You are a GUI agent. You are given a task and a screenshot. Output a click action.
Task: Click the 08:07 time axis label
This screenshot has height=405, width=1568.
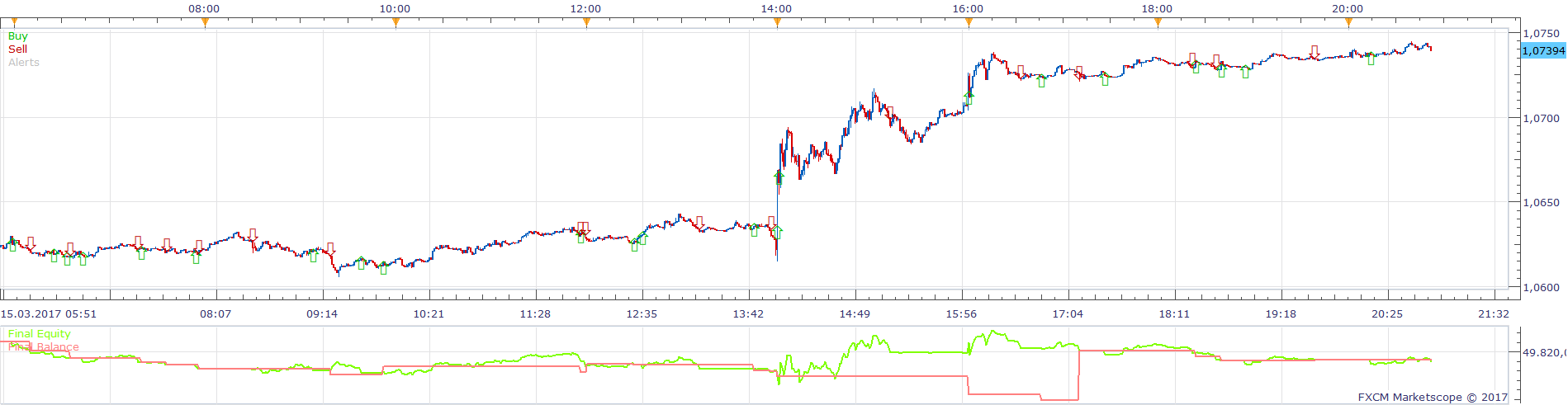[x=216, y=314]
